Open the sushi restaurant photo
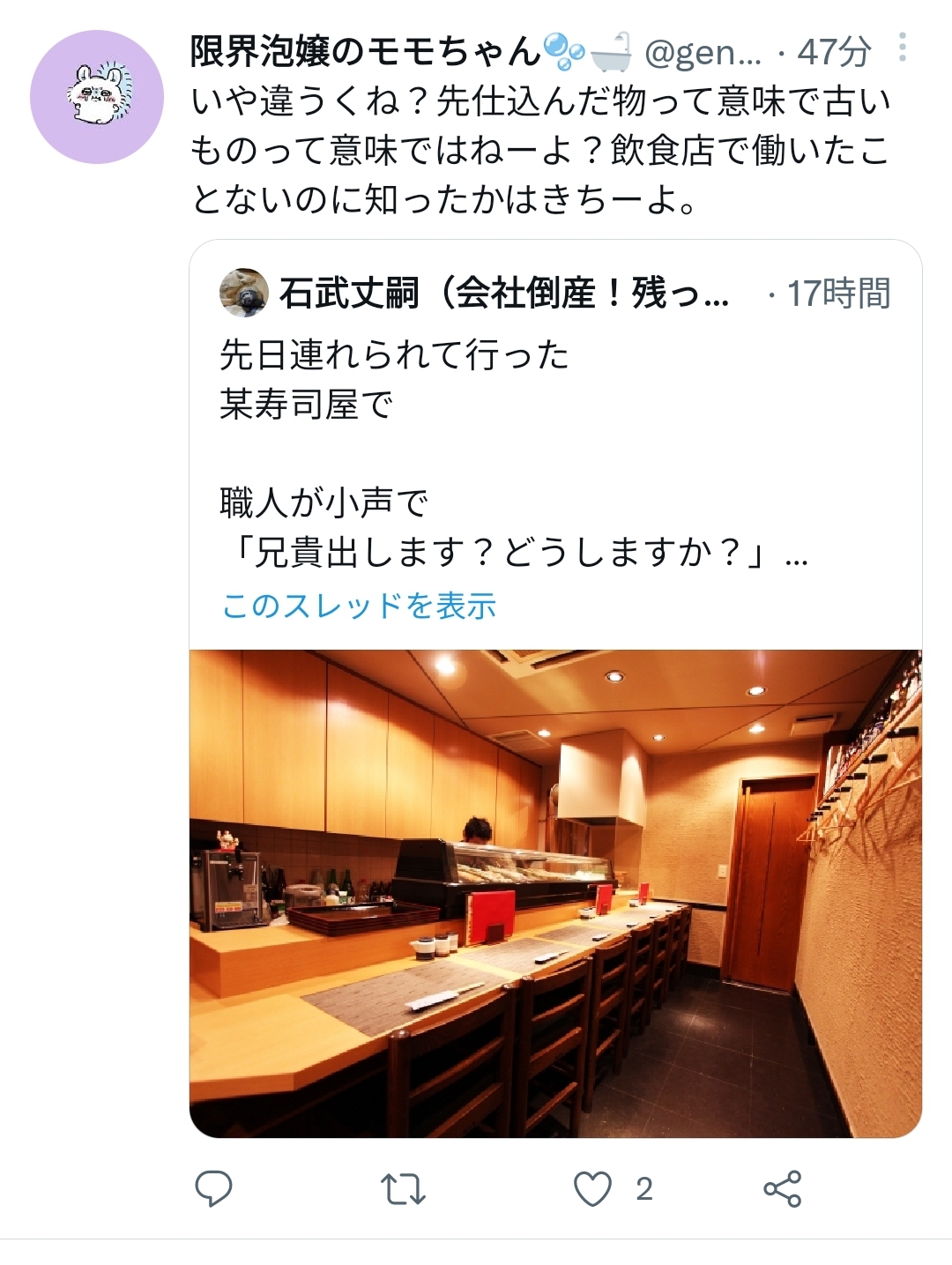Viewport: 952px width, 1265px height. [x=555, y=894]
